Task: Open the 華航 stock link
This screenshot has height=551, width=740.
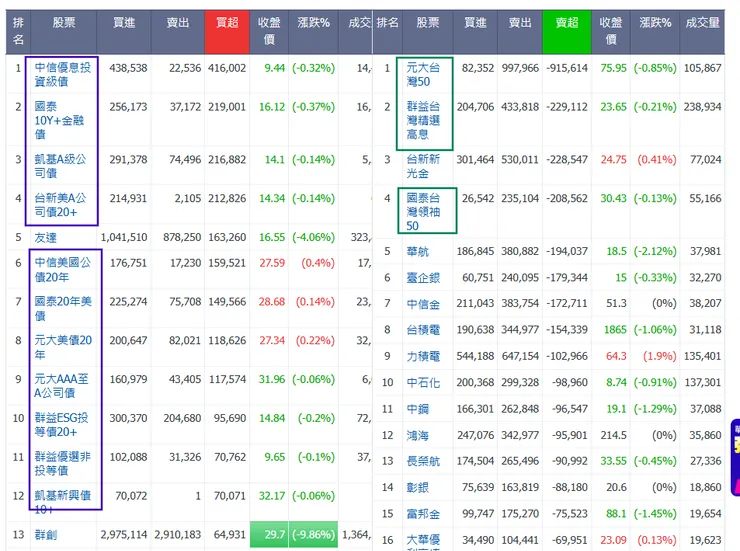Action: (418, 251)
